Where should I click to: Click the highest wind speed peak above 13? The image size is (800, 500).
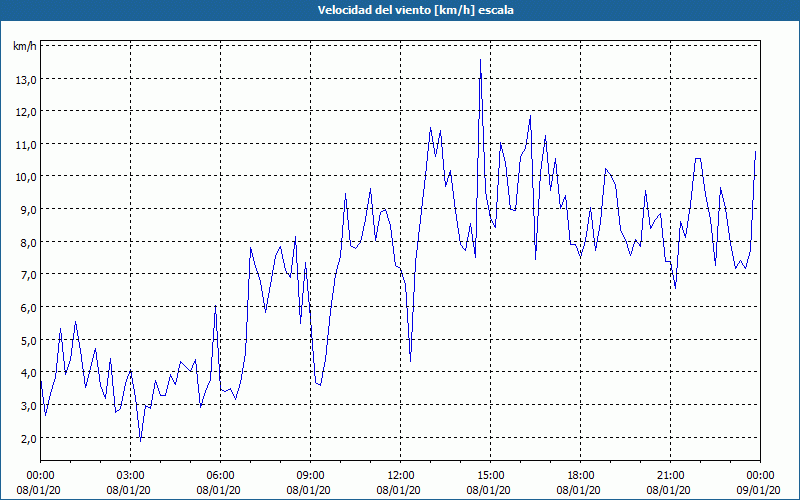[480, 60]
